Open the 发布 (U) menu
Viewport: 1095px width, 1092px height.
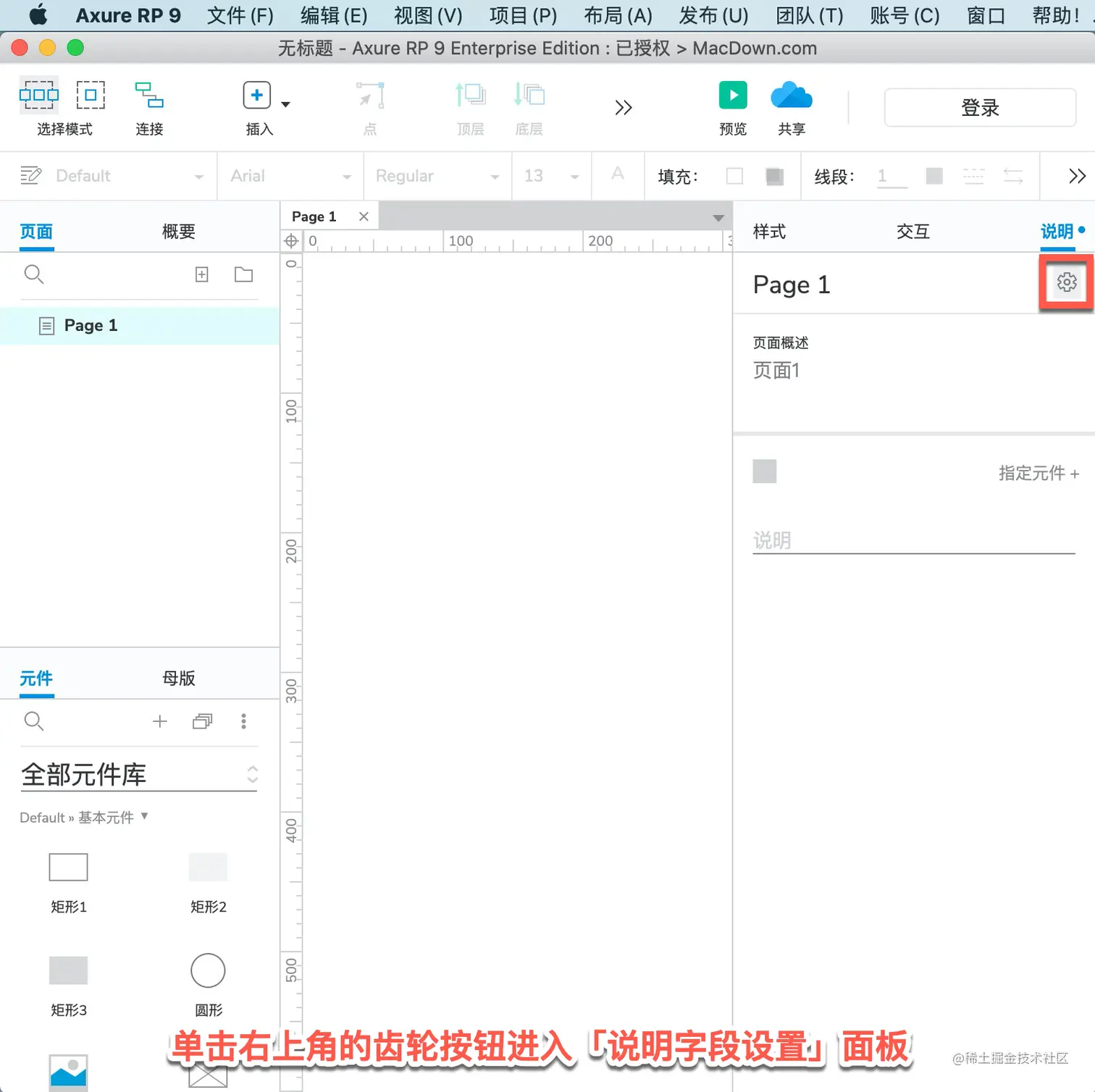tap(713, 15)
